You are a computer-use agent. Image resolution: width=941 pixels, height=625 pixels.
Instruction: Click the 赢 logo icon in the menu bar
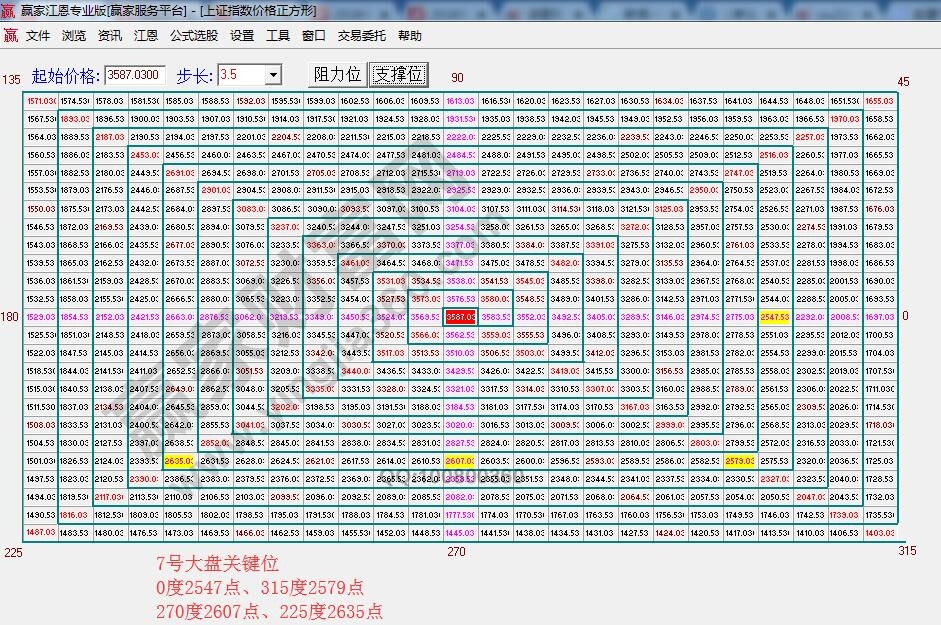[11, 35]
